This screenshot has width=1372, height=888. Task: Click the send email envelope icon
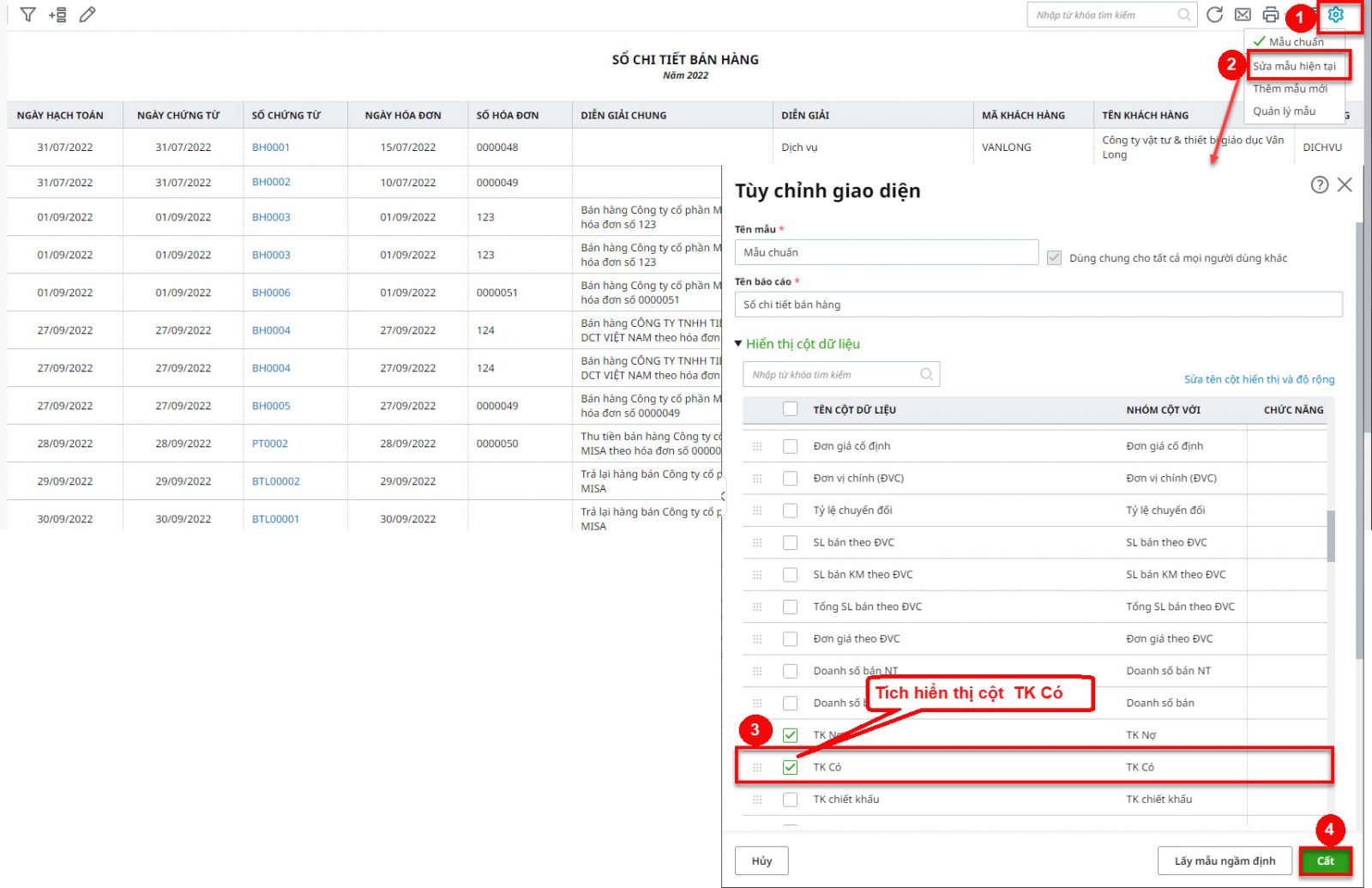click(1243, 15)
